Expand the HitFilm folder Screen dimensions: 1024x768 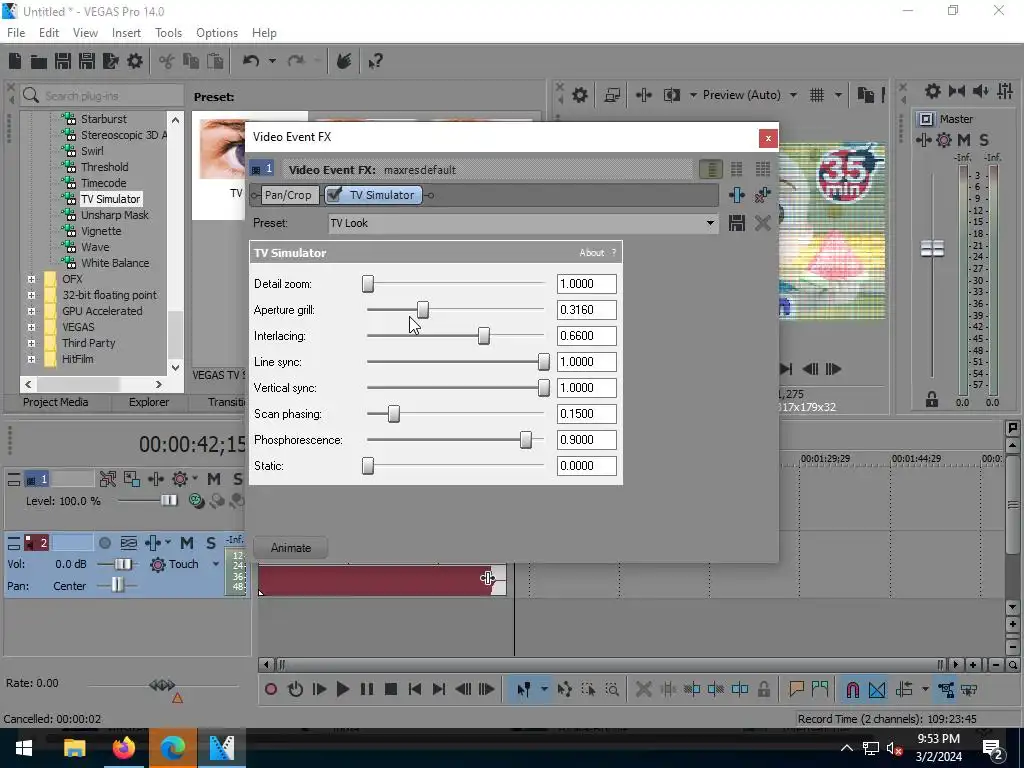[31, 359]
